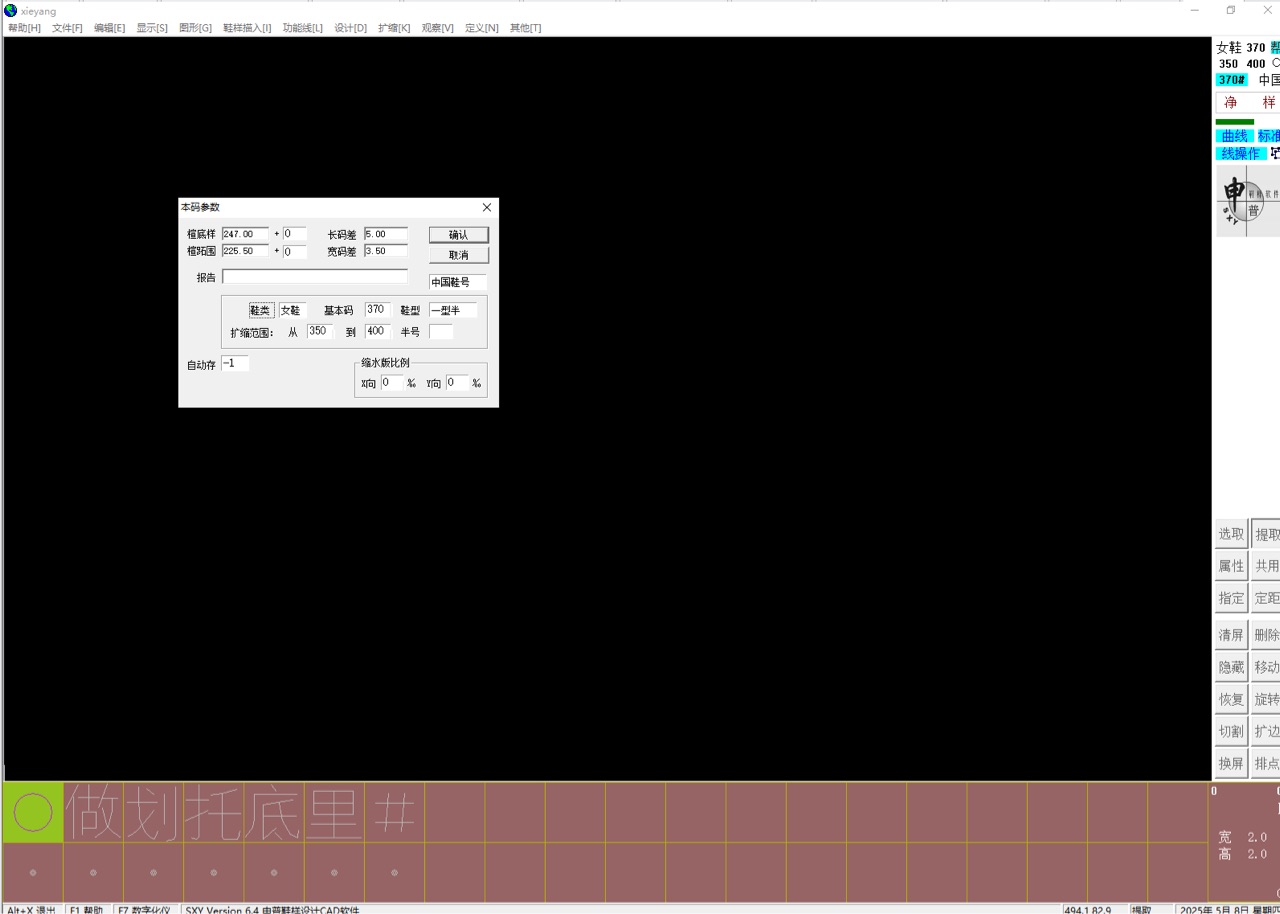Open the 图形[G] menu

coord(195,28)
